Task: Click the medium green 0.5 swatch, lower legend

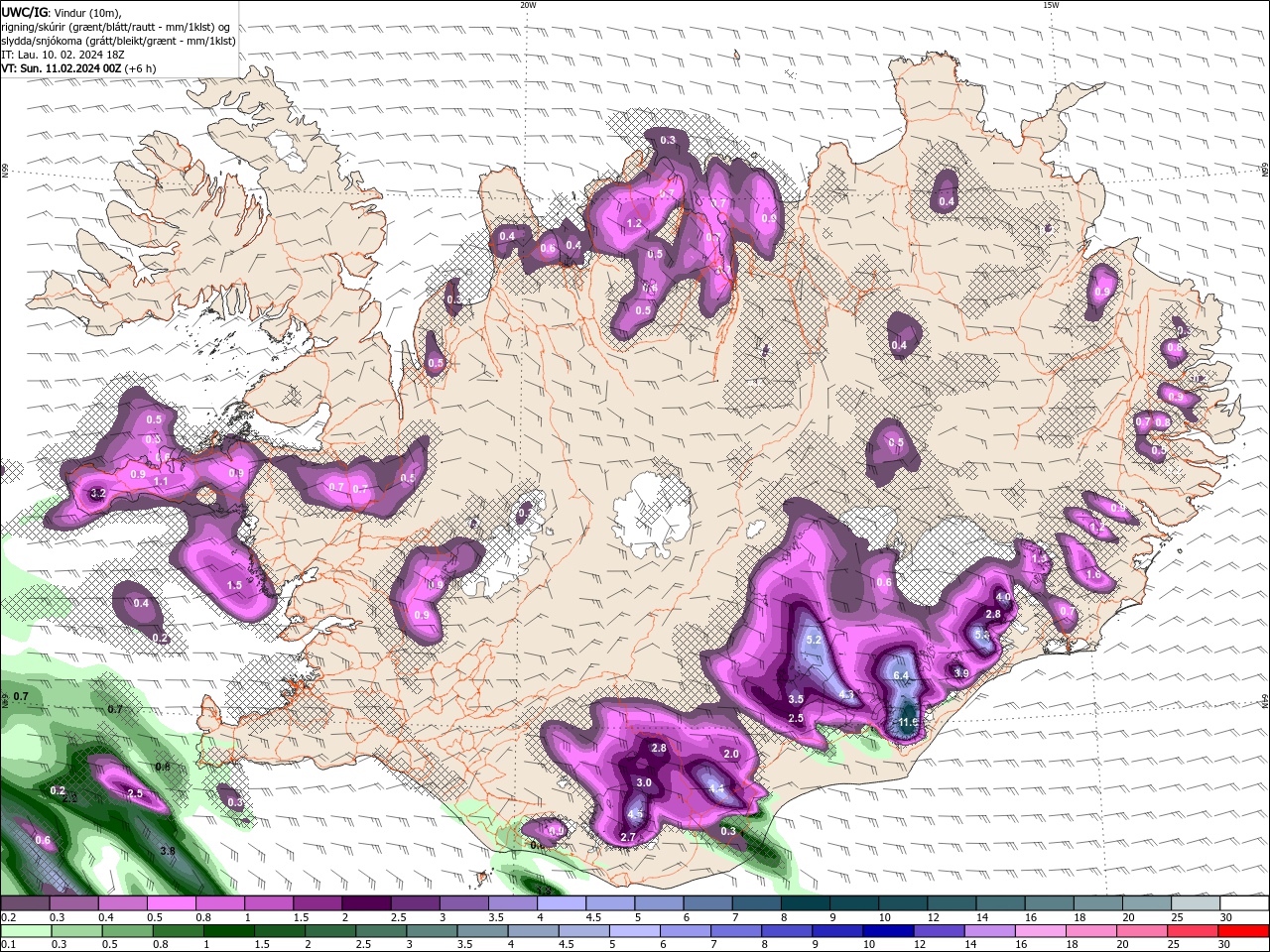Action: point(128,930)
